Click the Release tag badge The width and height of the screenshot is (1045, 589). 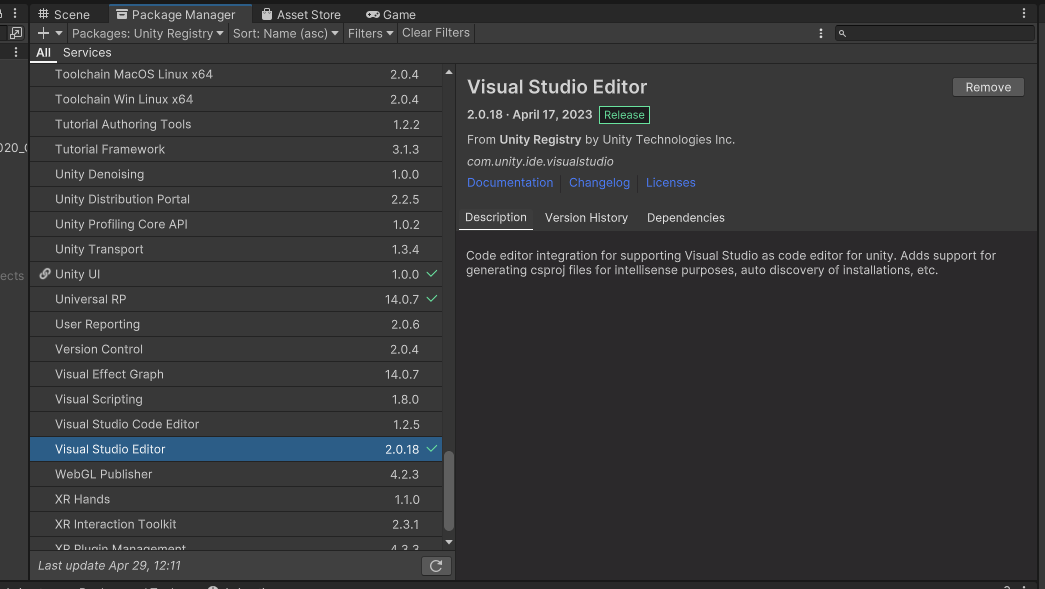[x=624, y=115]
